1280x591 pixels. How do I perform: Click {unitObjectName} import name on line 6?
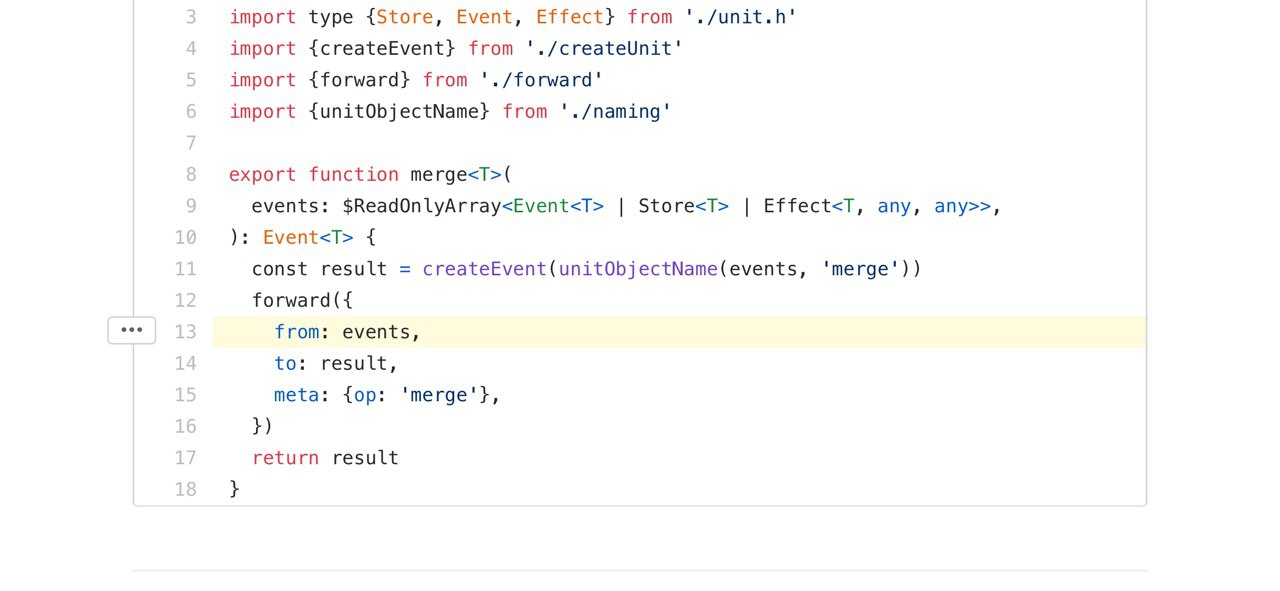click(399, 111)
